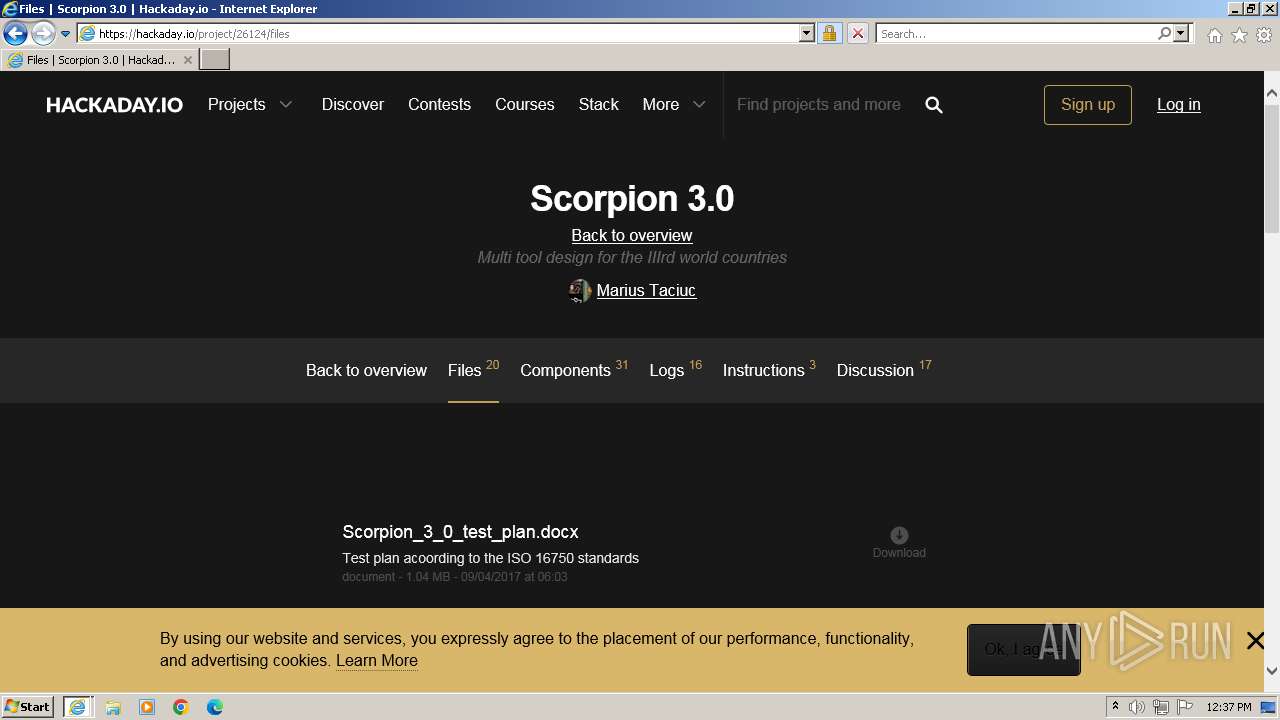Select Back to overview in project nav
This screenshot has height=720, width=1280.
tap(366, 370)
